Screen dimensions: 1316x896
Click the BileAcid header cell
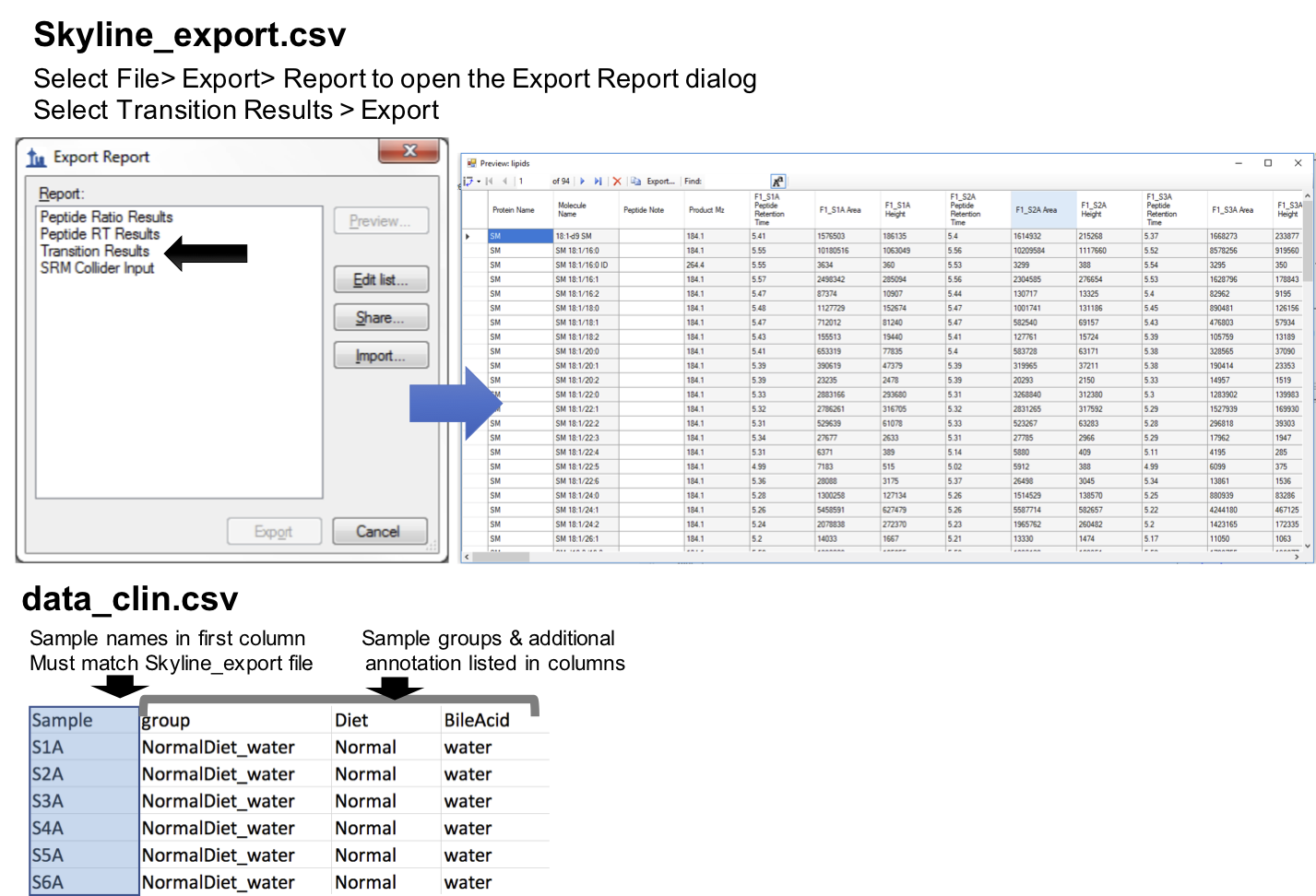495,720
